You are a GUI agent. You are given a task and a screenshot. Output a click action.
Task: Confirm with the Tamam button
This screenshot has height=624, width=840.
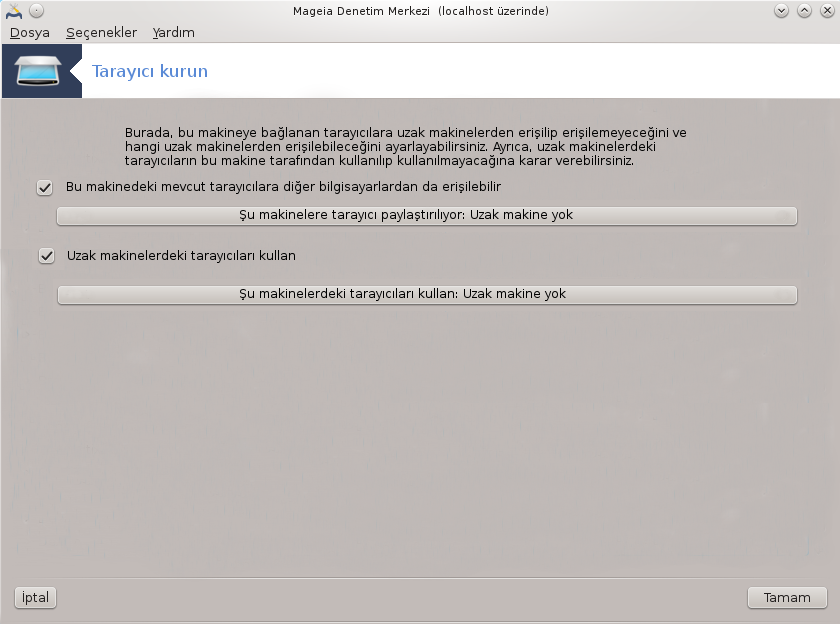[787, 597]
